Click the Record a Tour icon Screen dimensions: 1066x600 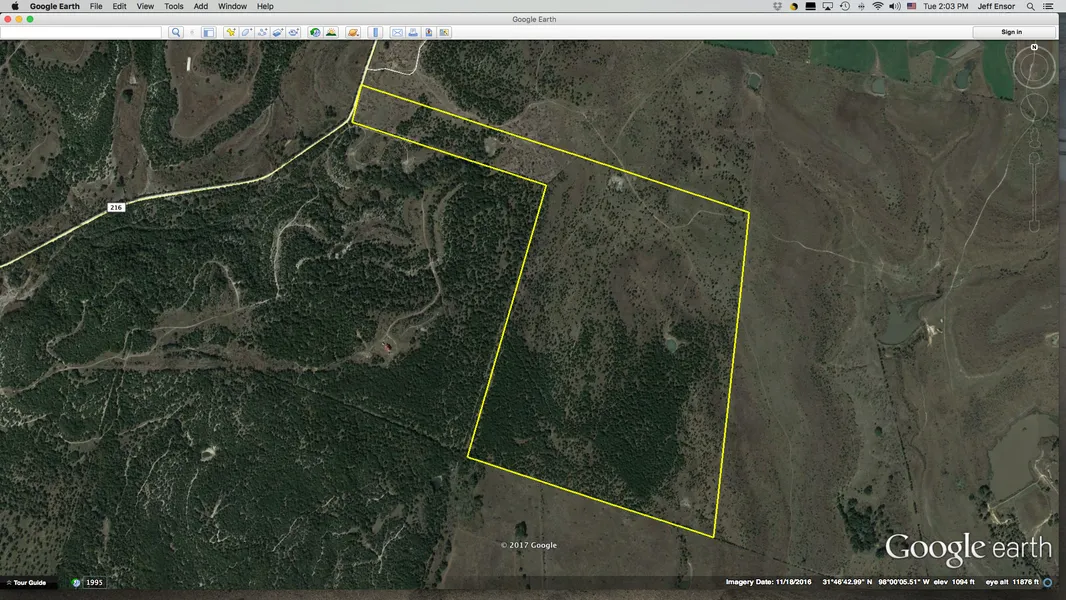pos(292,32)
